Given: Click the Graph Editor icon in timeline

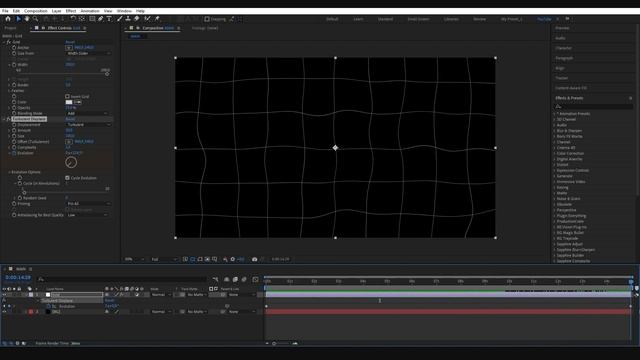Looking at the screenshot, I should pyautogui.click(x=256, y=280).
